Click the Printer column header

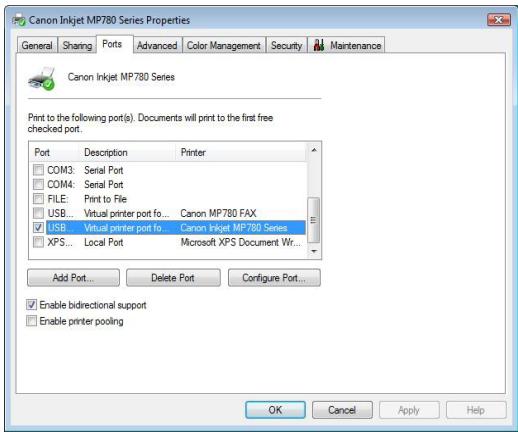[240, 152]
